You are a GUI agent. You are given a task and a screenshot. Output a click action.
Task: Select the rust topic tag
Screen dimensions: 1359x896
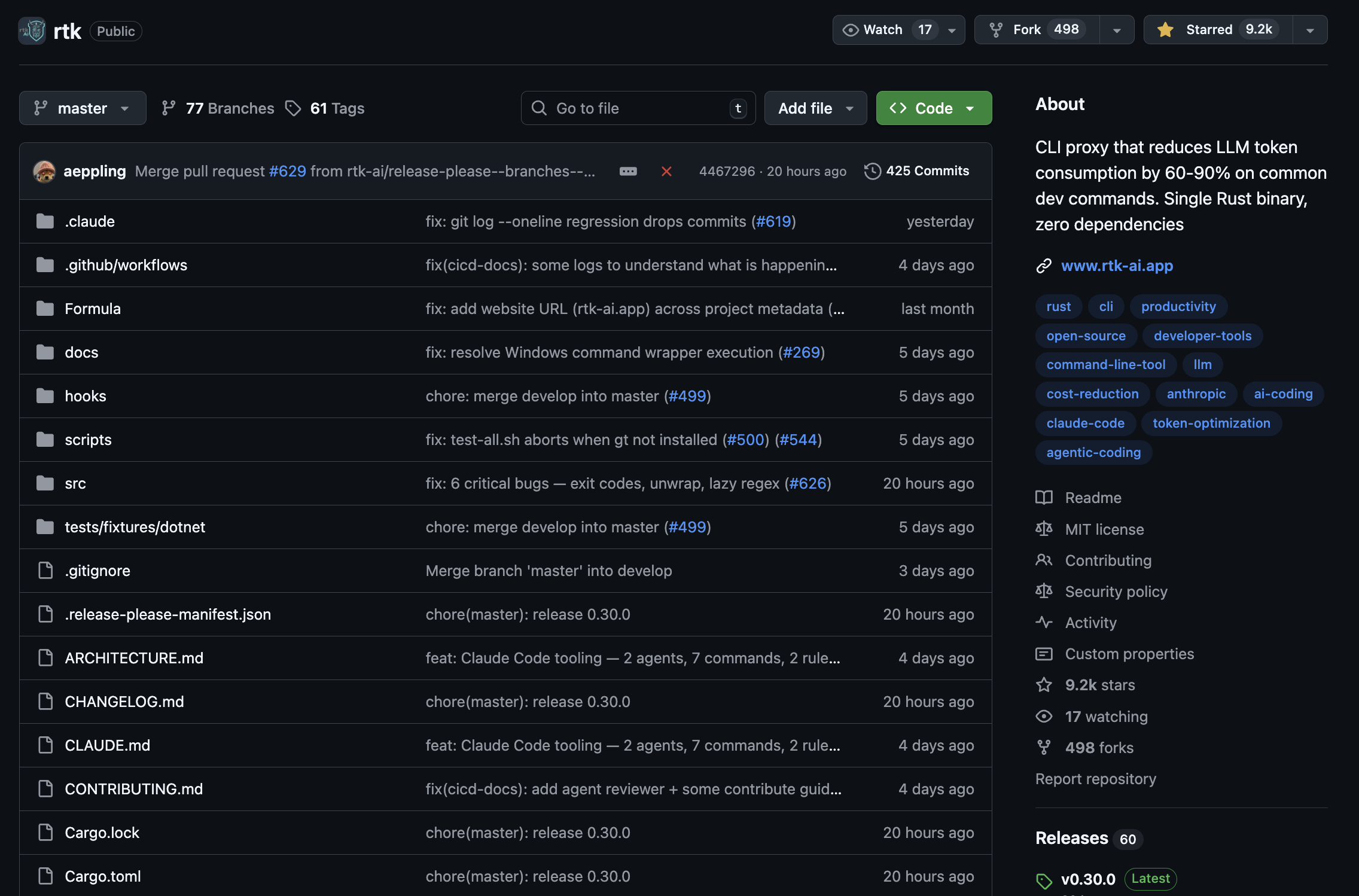tap(1058, 307)
